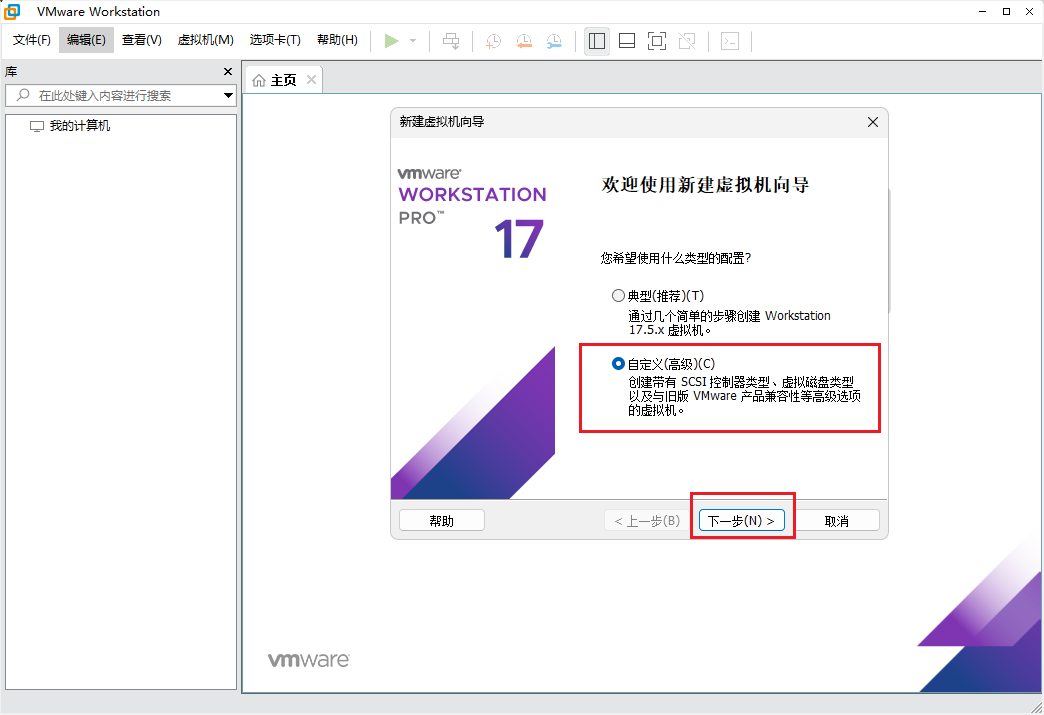Select the 自定义(高级)(C) radio button
Screen dimensions: 1044x715
pos(618,363)
